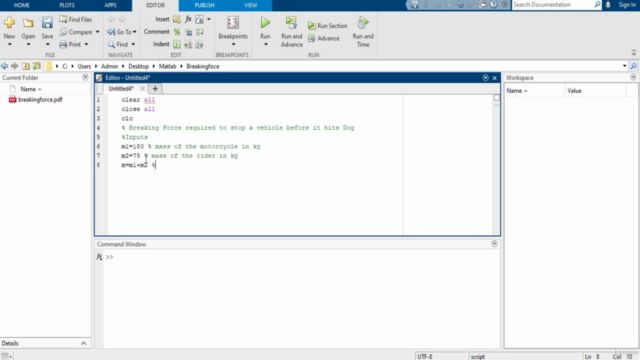The height and width of the screenshot is (360, 640).
Task: Open a file with the Open folder icon
Action: click(28, 23)
